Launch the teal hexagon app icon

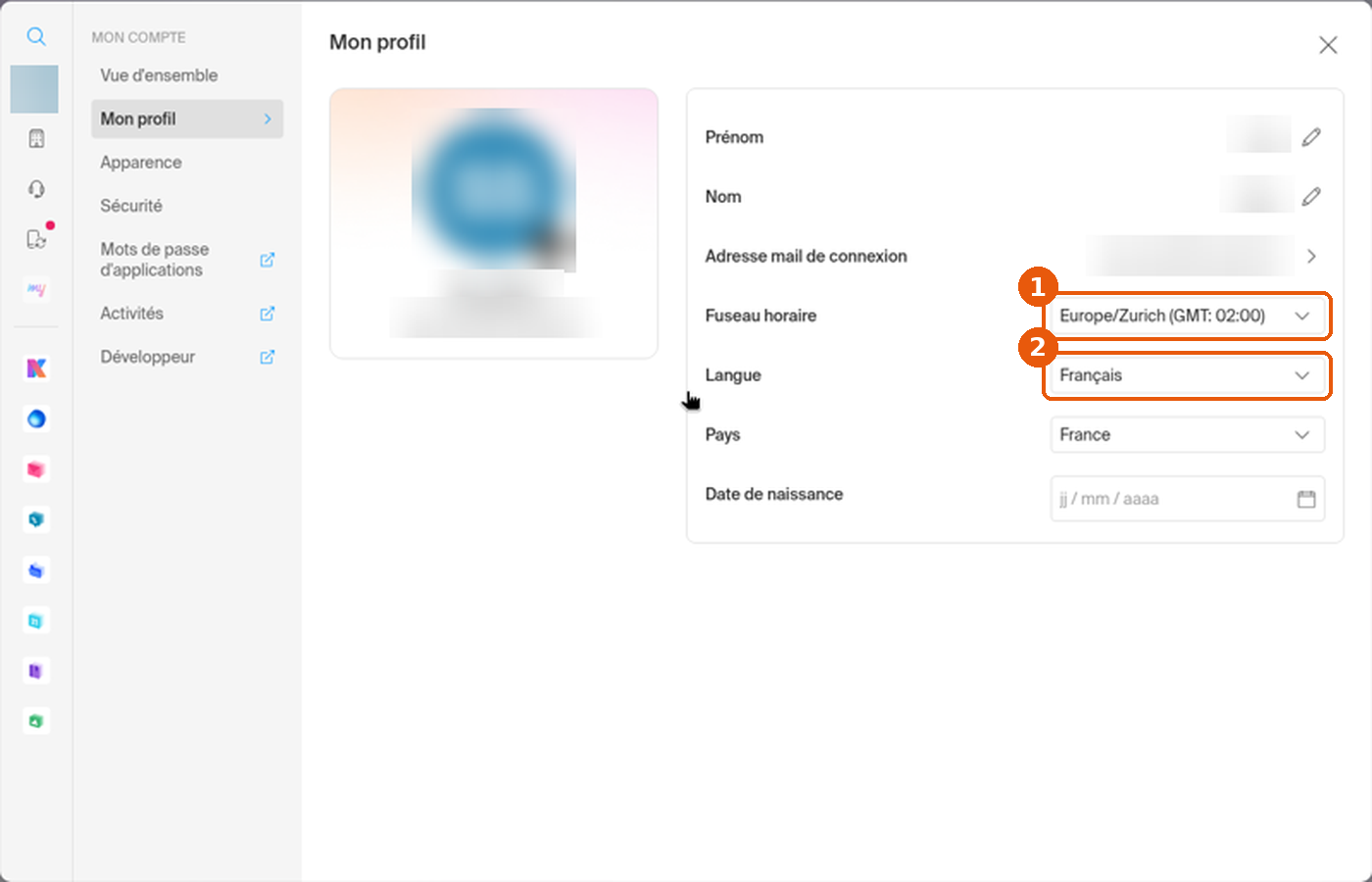36,519
